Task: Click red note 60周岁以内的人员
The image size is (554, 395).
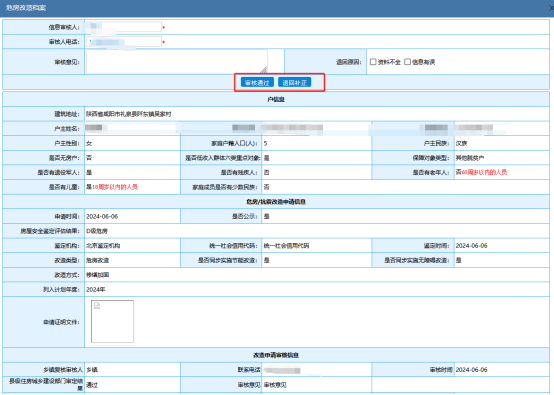Action: pos(484,172)
